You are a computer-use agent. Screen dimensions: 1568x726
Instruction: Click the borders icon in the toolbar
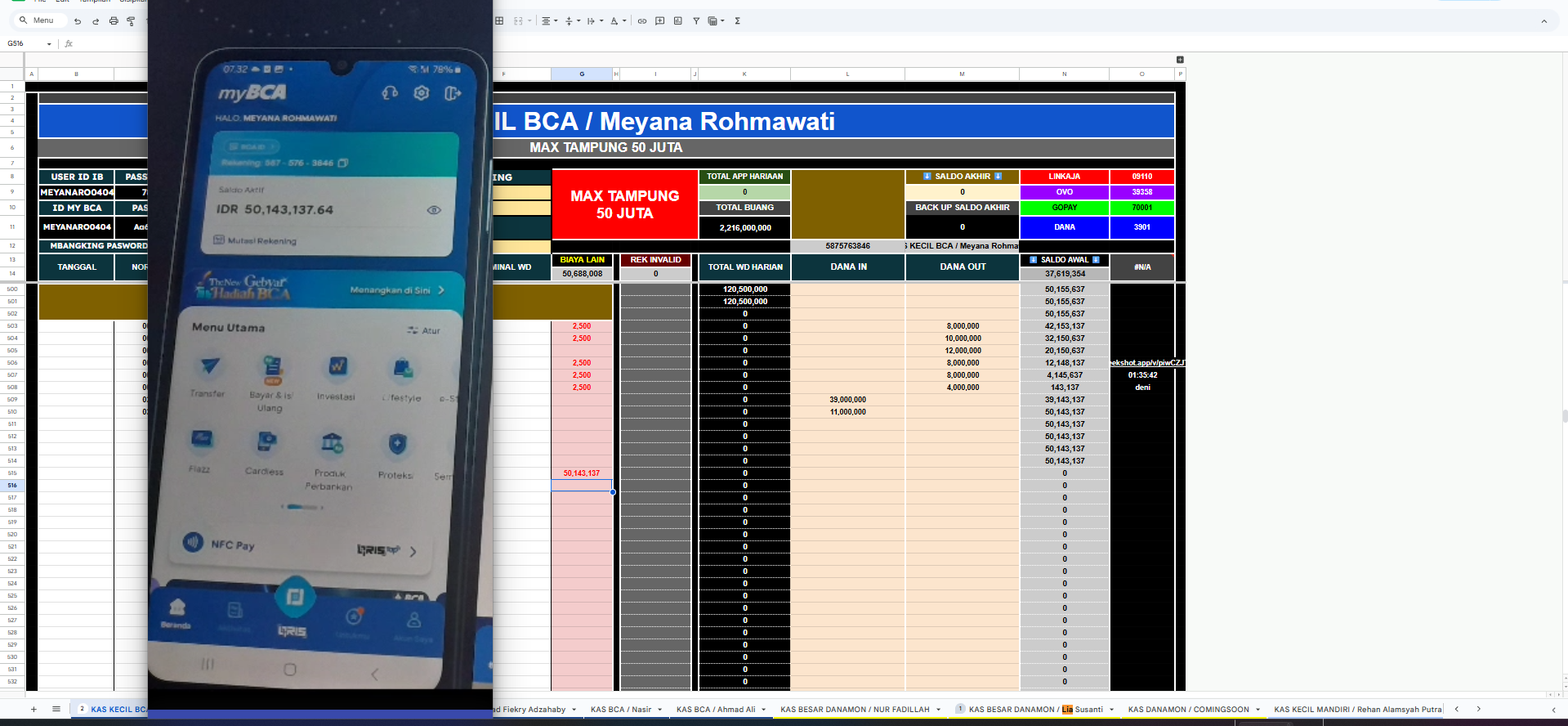pos(499,21)
